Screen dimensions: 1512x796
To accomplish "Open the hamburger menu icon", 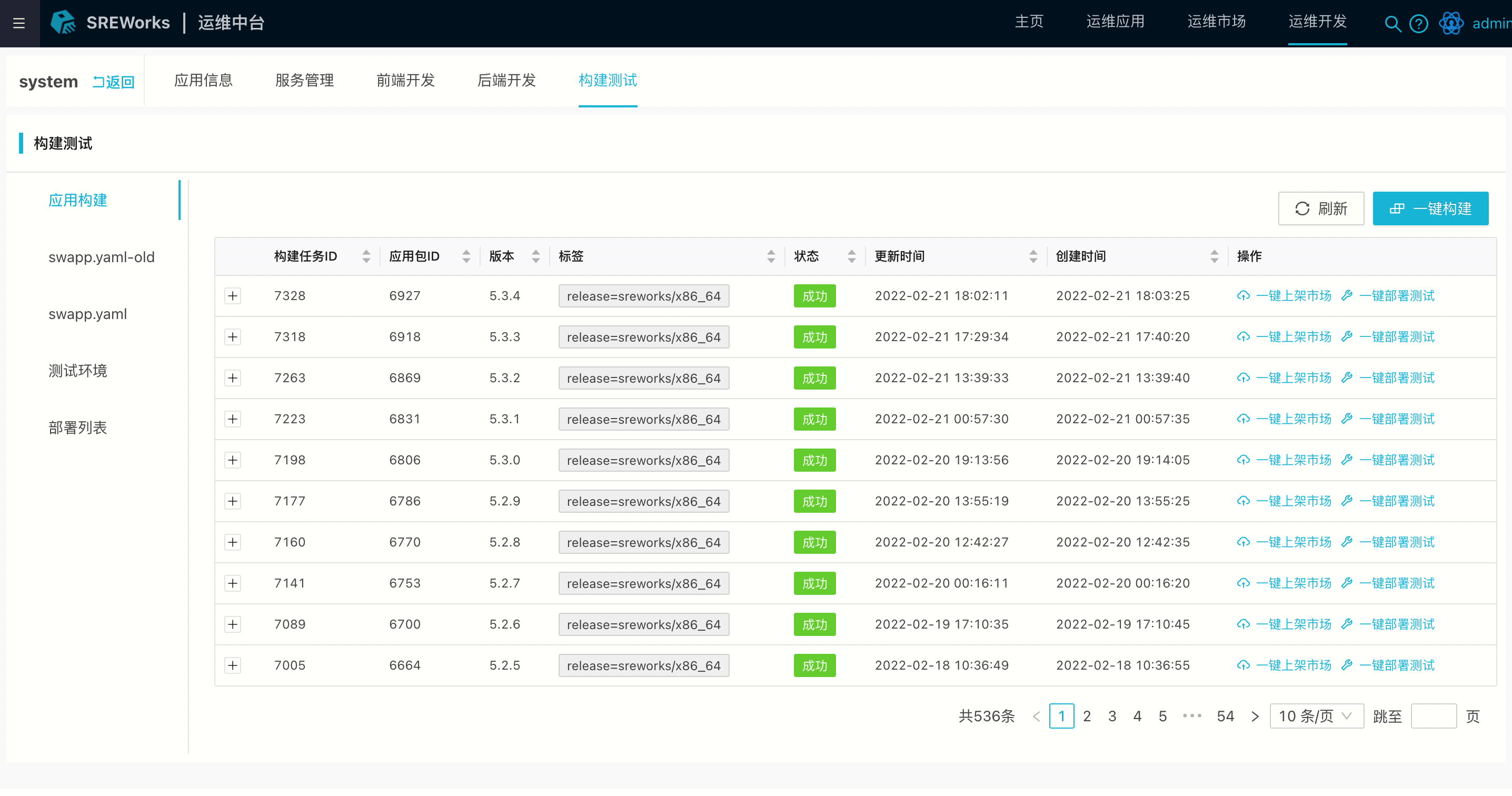I will pos(19,23).
